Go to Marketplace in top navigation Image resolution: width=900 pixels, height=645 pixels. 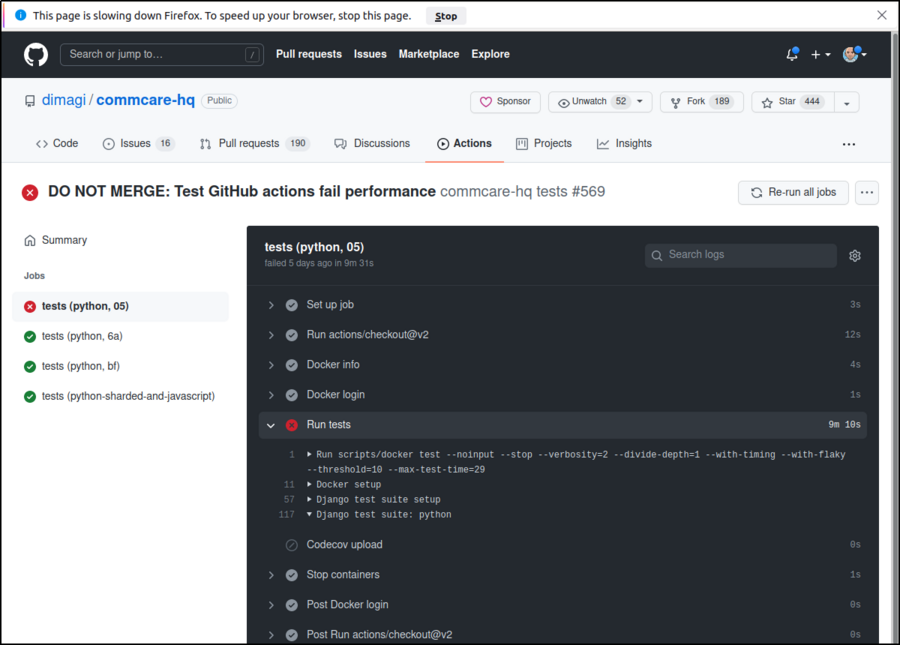[x=429, y=54]
